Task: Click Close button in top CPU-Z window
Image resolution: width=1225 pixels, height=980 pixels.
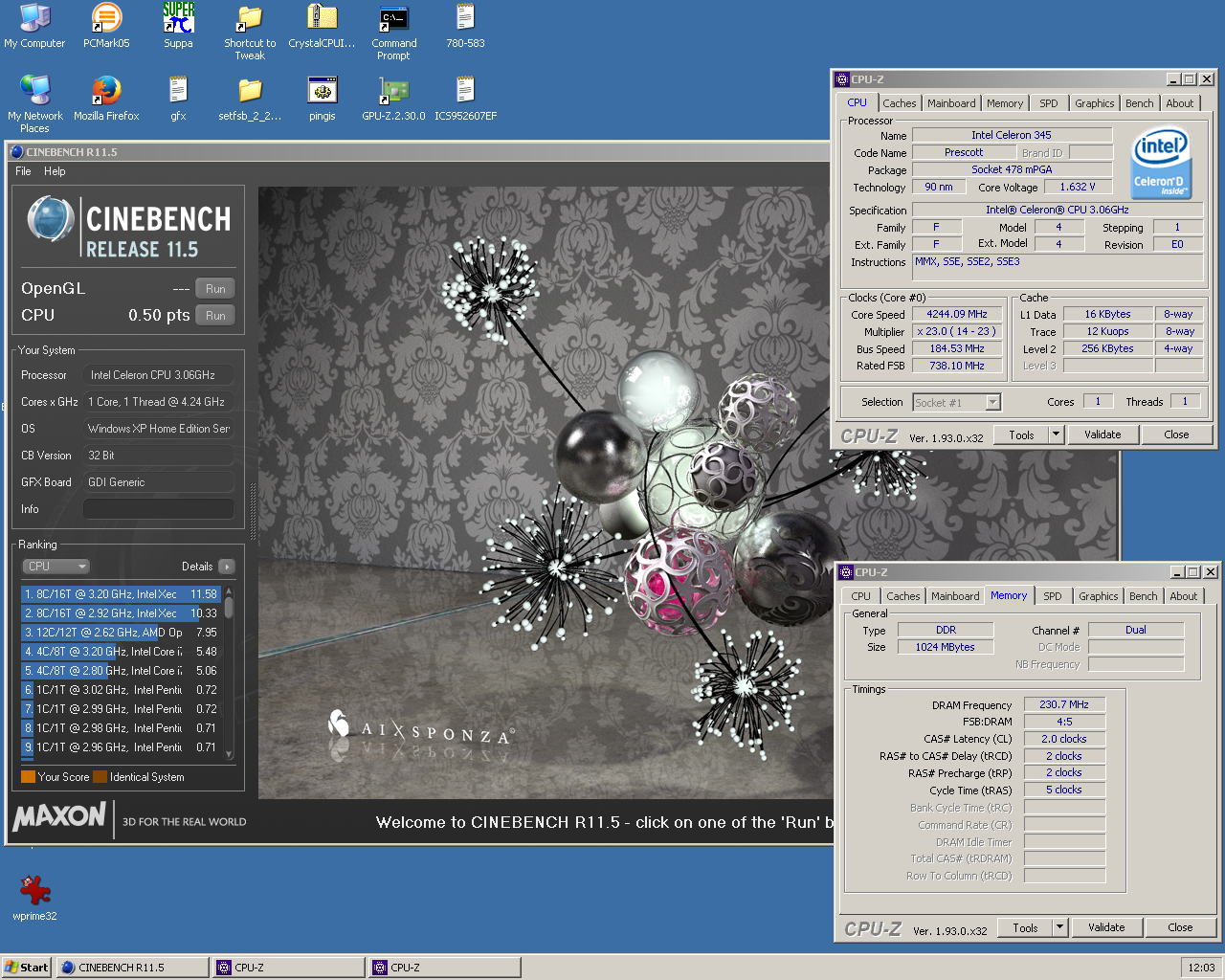Action: tap(1176, 434)
